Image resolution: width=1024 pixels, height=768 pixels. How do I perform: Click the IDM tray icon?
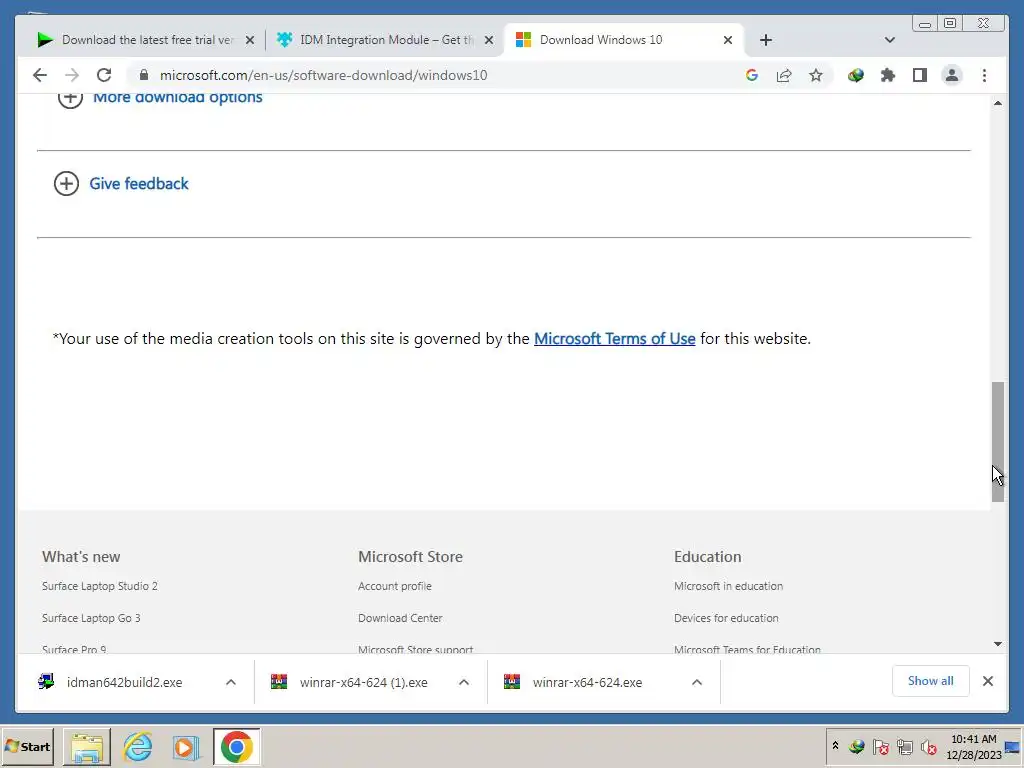tap(856, 746)
